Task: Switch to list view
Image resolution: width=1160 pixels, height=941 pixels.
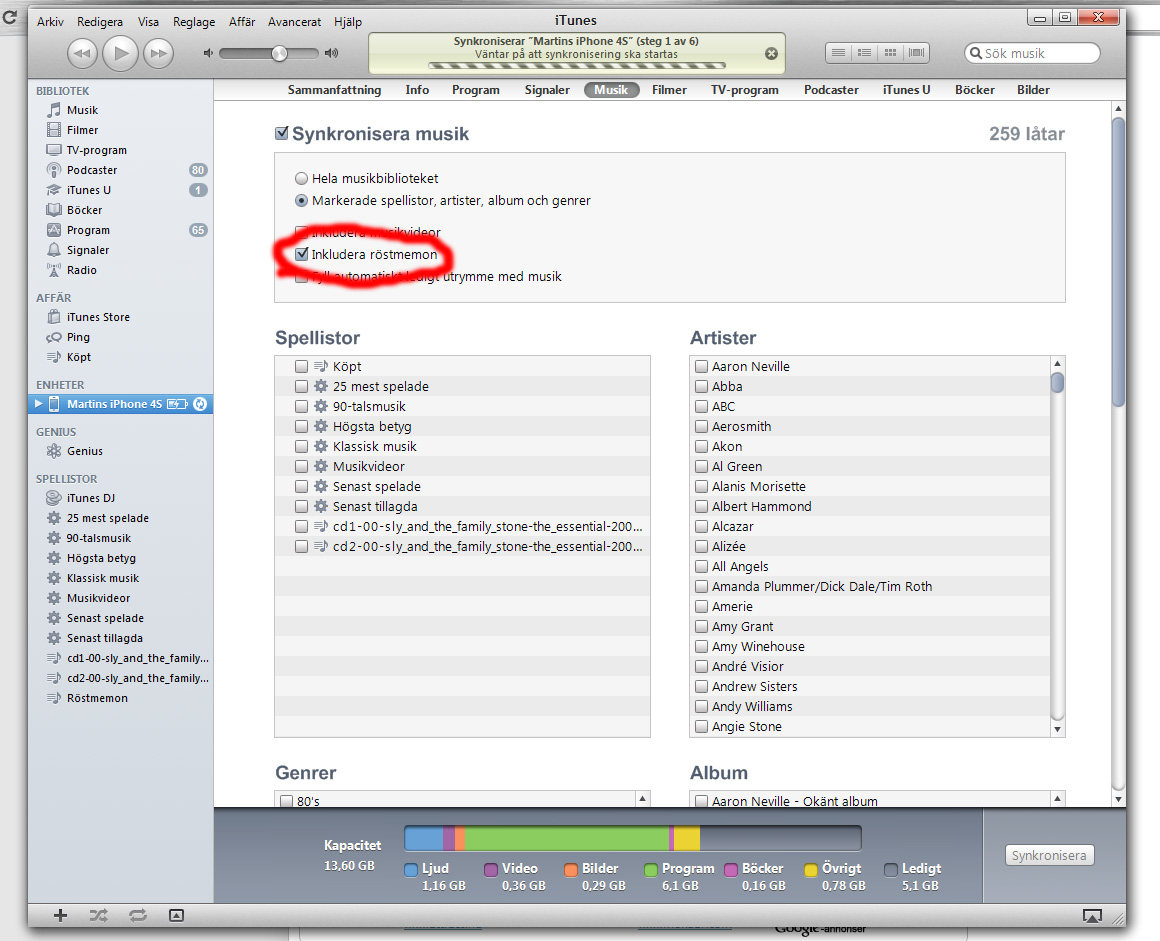Action: (838, 53)
